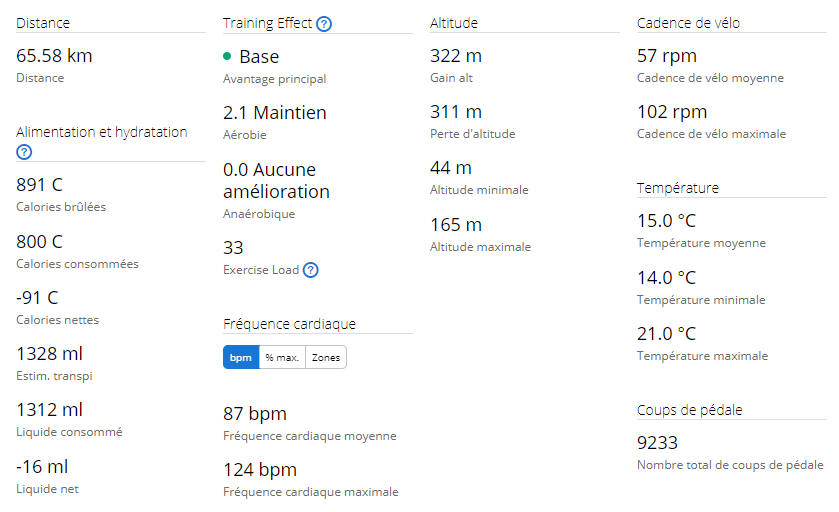Click 2.1 Maintien aerobic value
Screen dimensions: 839x512
[274, 113]
